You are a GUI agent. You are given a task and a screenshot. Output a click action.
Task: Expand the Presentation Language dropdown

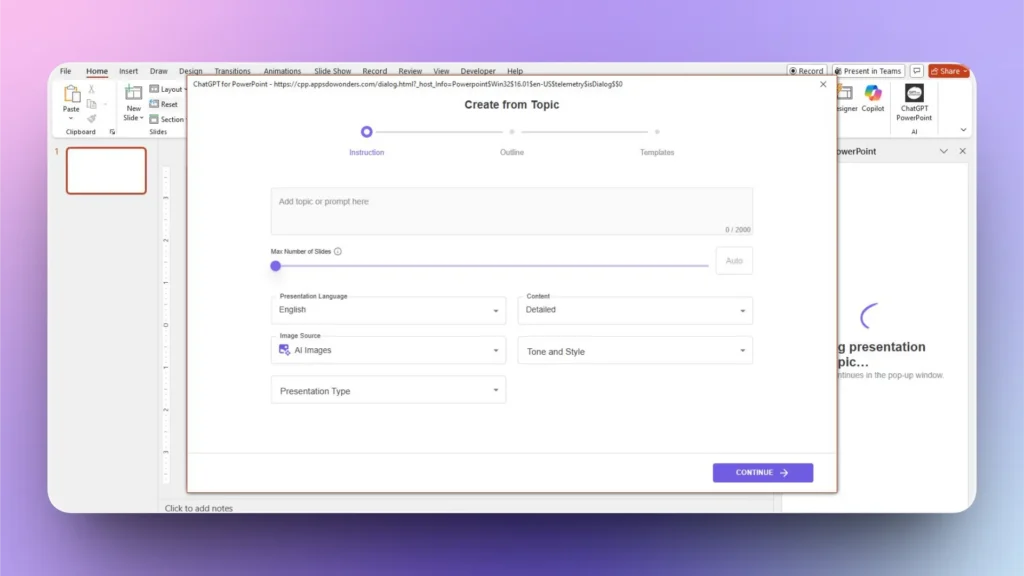pos(388,310)
